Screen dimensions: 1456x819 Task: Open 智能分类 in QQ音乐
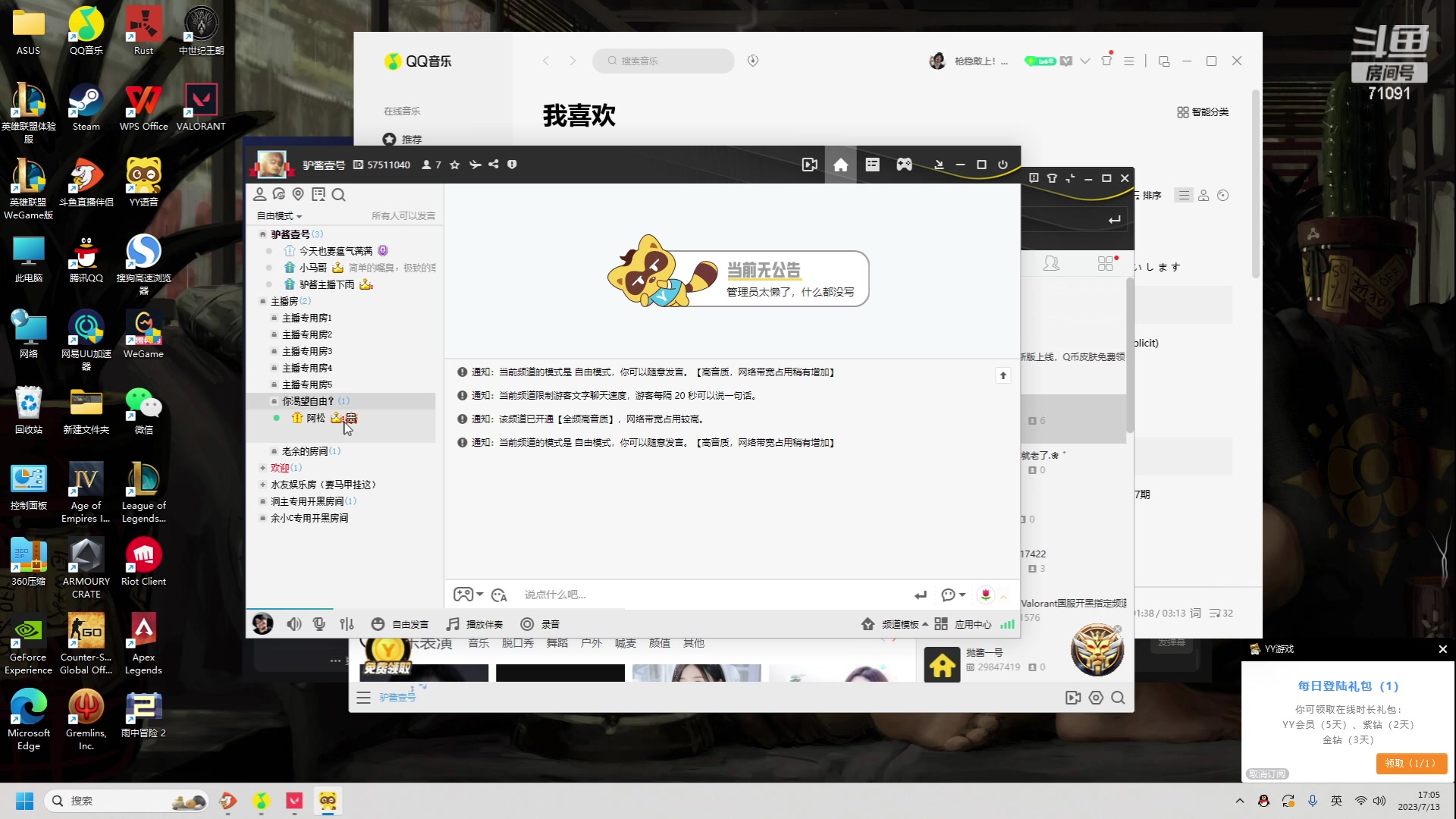(x=1202, y=111)
